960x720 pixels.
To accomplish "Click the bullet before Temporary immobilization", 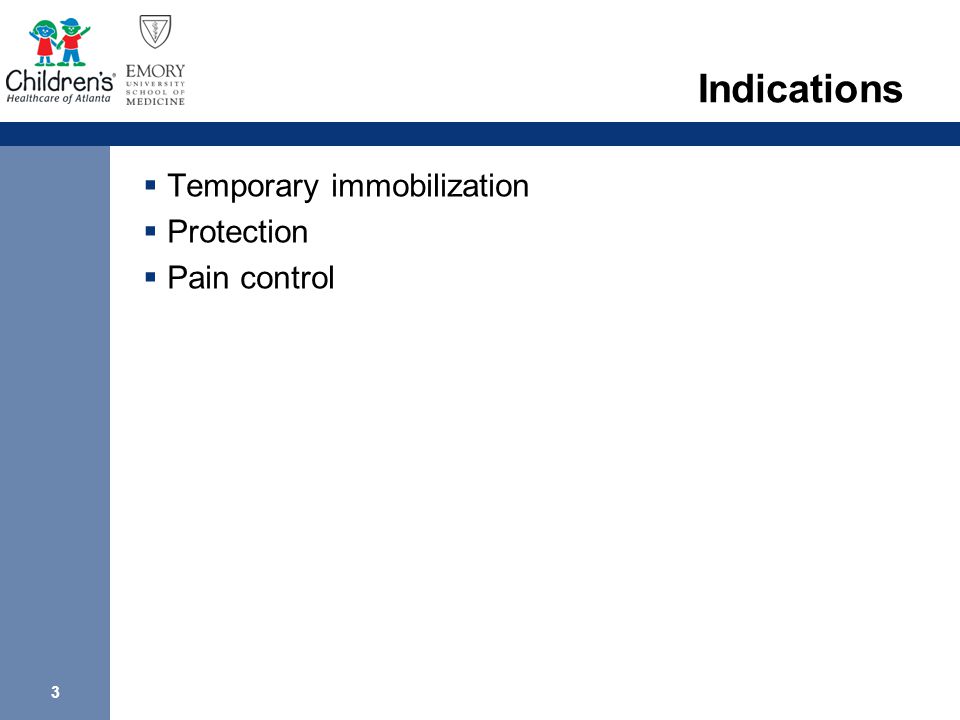I will pyautogui.click(x=151, y=184).
